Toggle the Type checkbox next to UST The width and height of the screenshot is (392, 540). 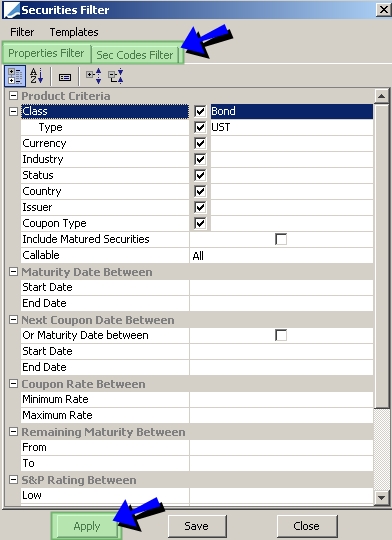200,127
